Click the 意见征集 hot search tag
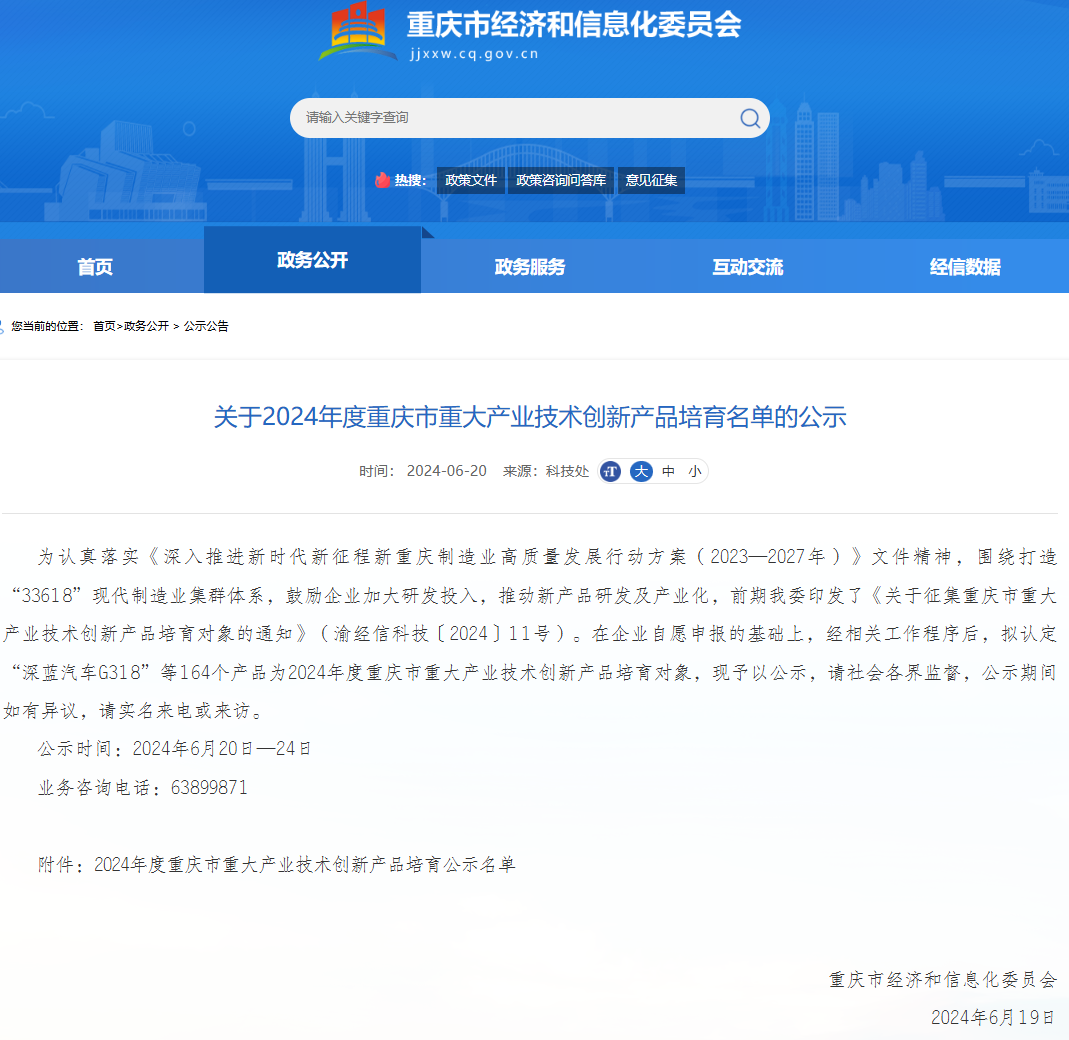This screenshot has height=1040, width=1069. tap(651, 181)
